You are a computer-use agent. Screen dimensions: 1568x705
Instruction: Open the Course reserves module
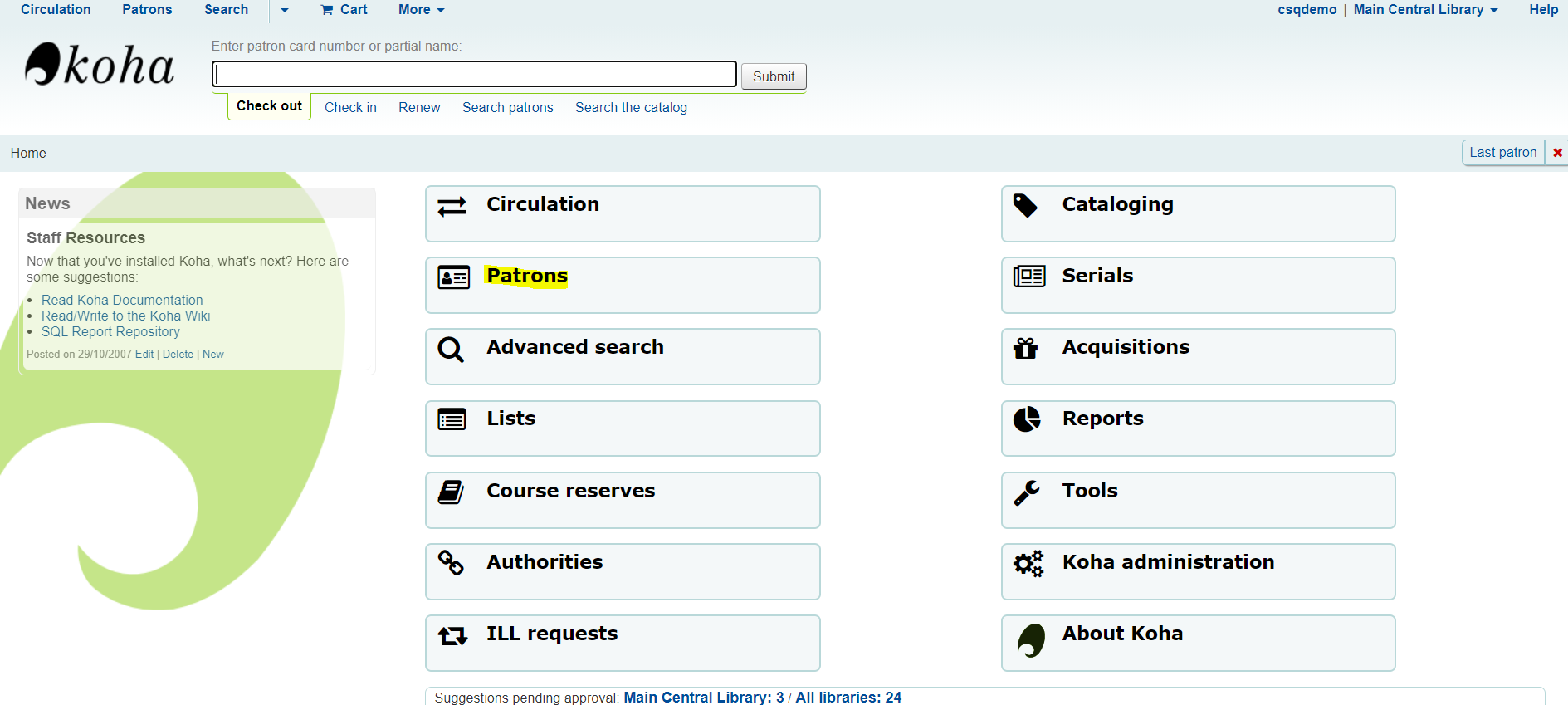(623, 500)
